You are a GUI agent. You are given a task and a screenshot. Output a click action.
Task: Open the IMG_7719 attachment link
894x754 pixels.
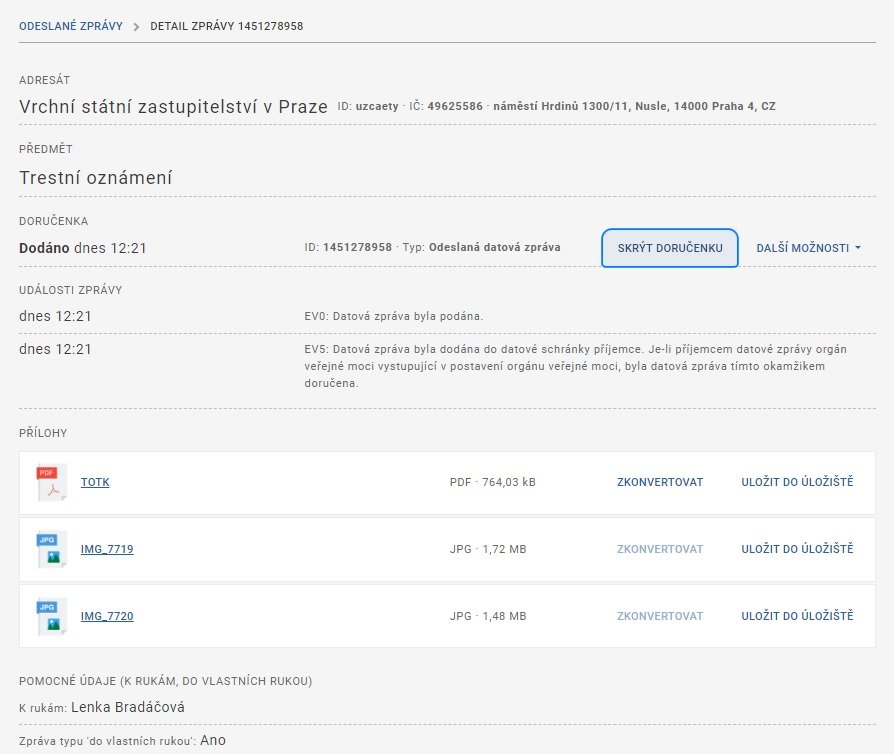click(x=107, y=549)
